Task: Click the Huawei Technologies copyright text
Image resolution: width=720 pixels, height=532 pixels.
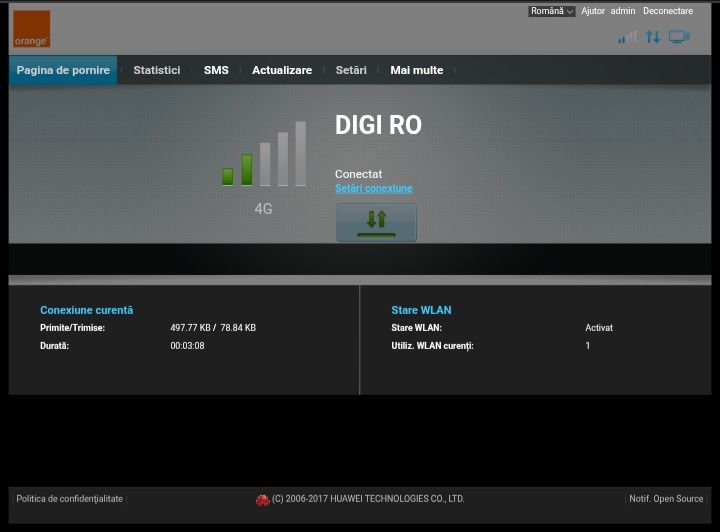Action: click(x=368, y=499)
